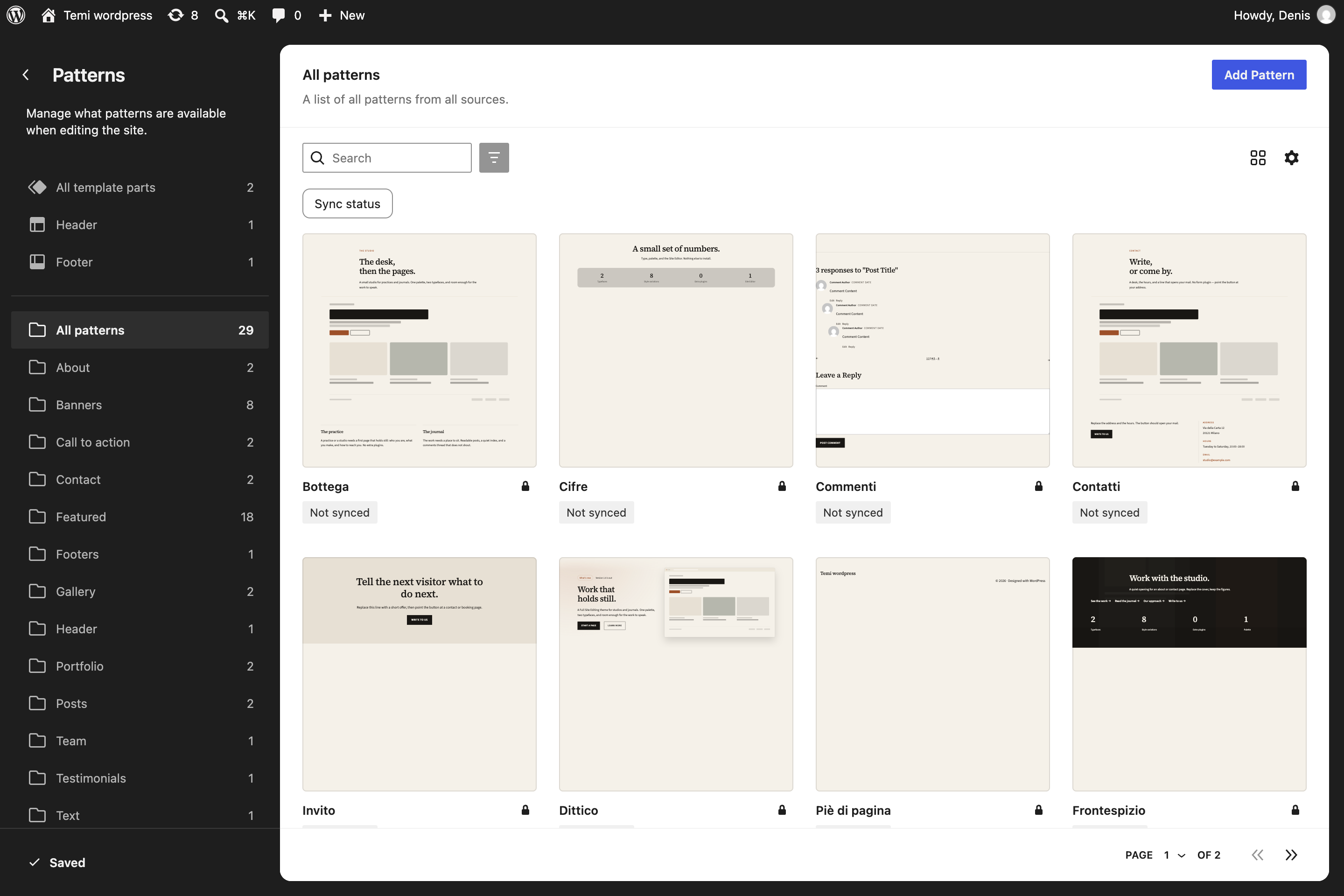Image resolution: width=1344 pixels, height=896 pixels.
Task: Open the Banners pattern category
Action: [x=140, y=405]
